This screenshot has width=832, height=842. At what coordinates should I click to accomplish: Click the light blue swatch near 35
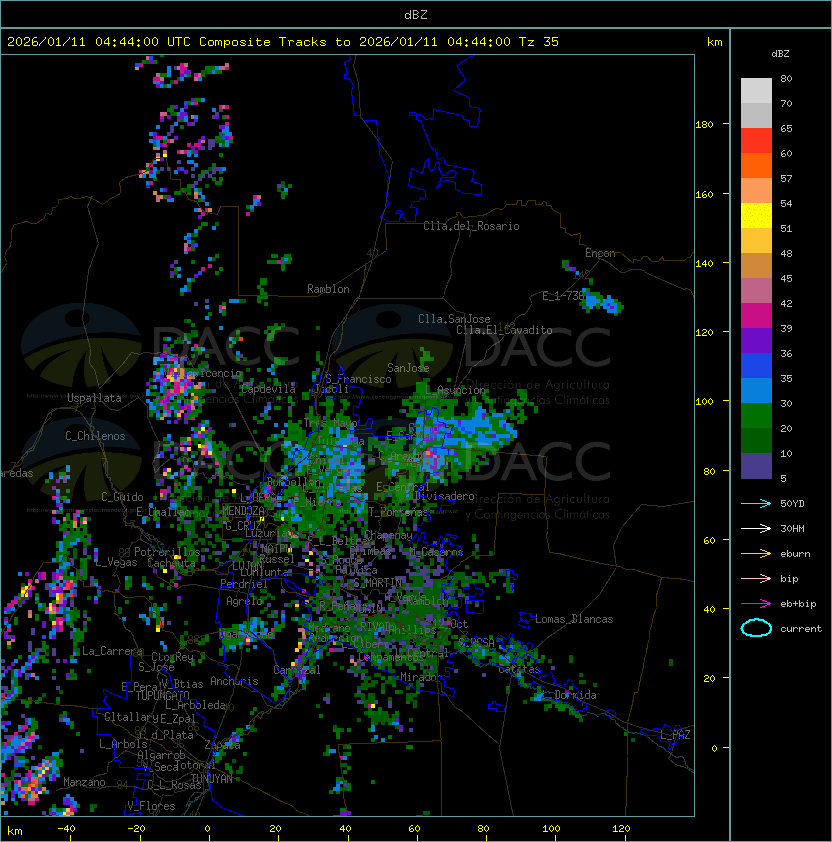[756, 391]
